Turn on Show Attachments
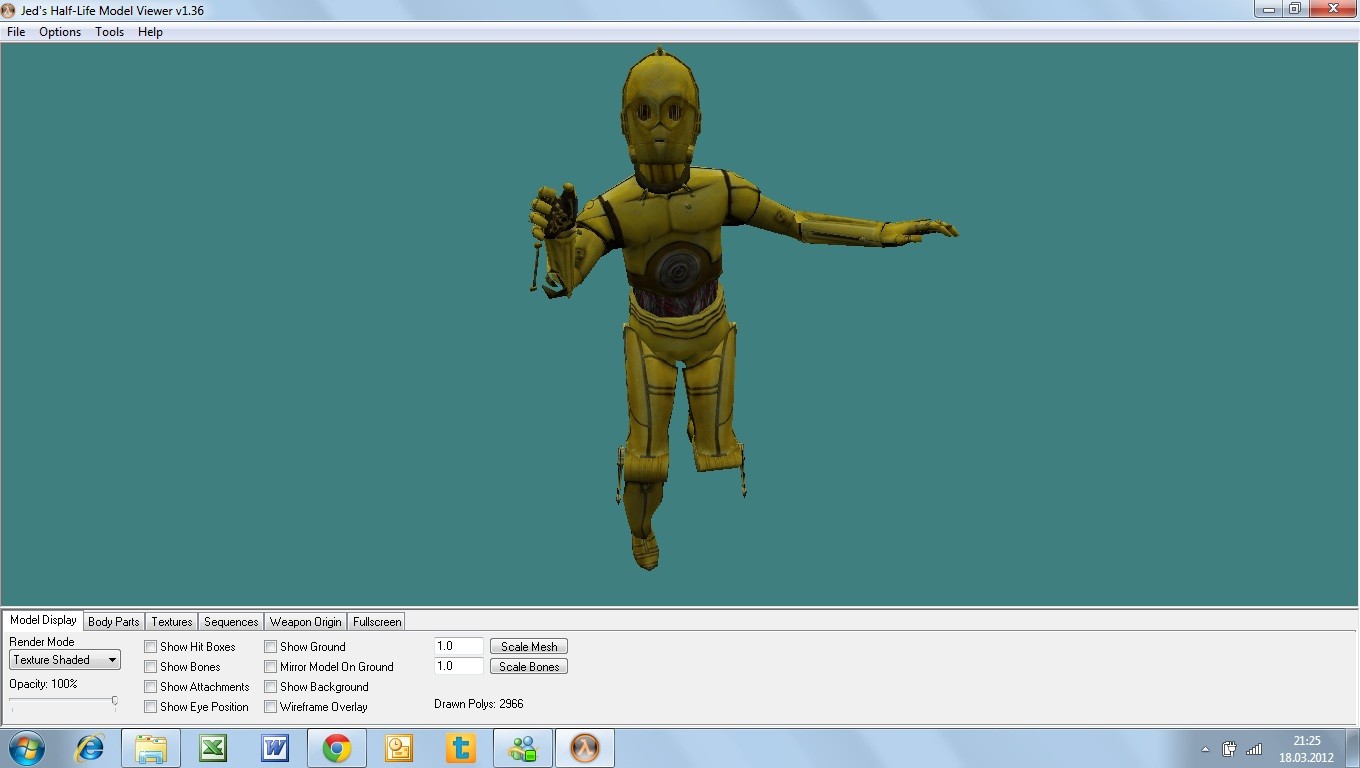Viewport: 1360px width, 768px height. click(x=151, y=687)
